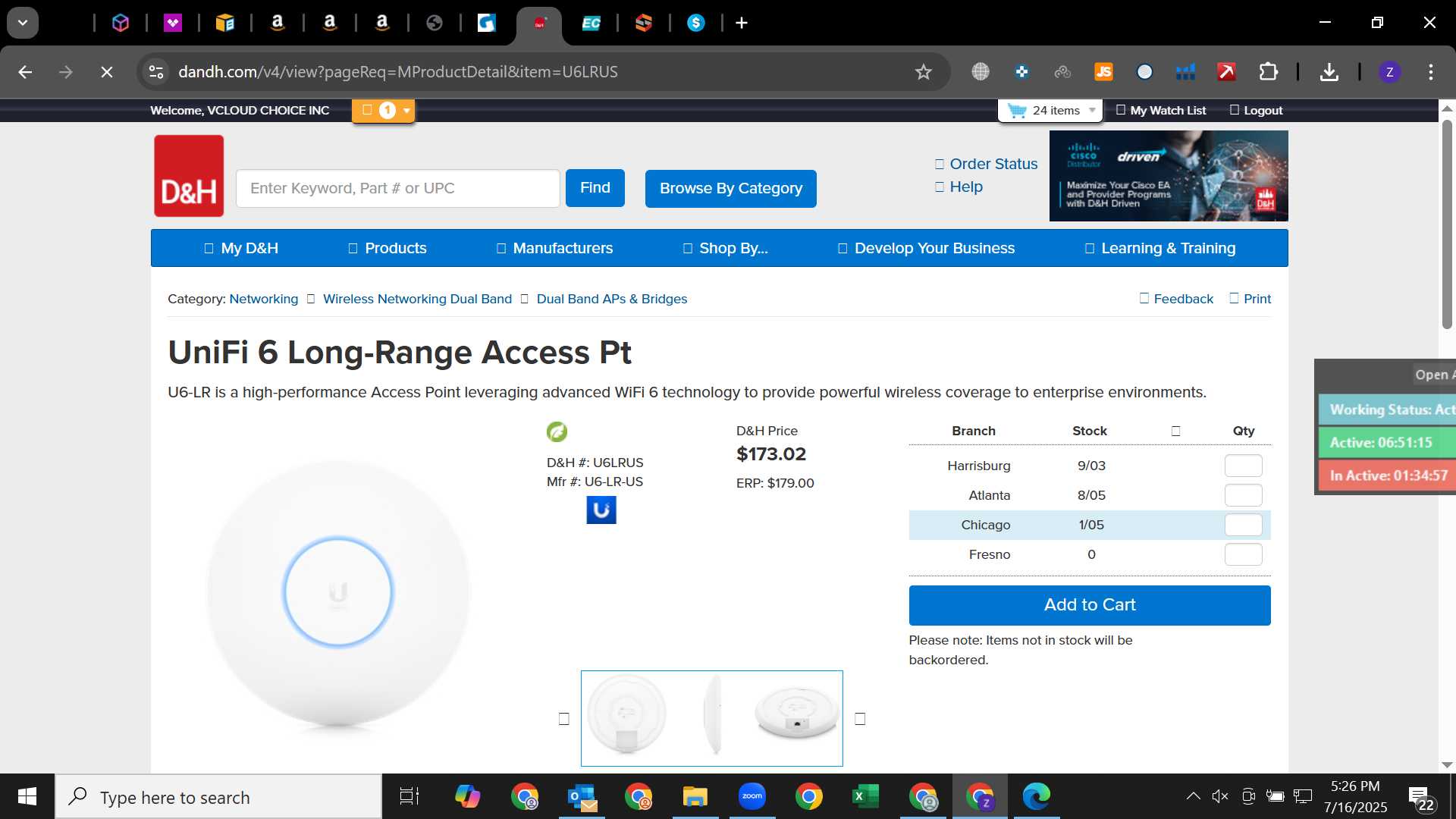This screenshot has height=819, width=1456.
Task: Open File Explorer from the taskbar
Action: coord(695,796)
